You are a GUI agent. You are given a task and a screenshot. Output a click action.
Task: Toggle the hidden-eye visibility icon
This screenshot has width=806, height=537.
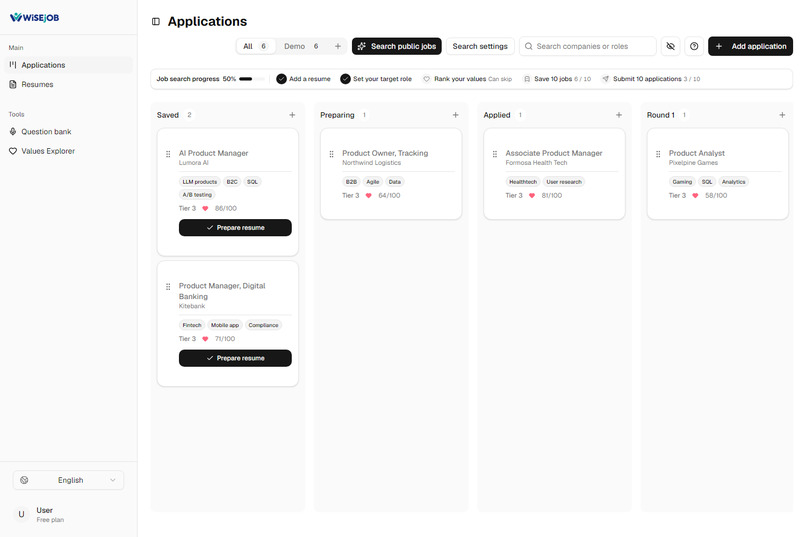670,46
